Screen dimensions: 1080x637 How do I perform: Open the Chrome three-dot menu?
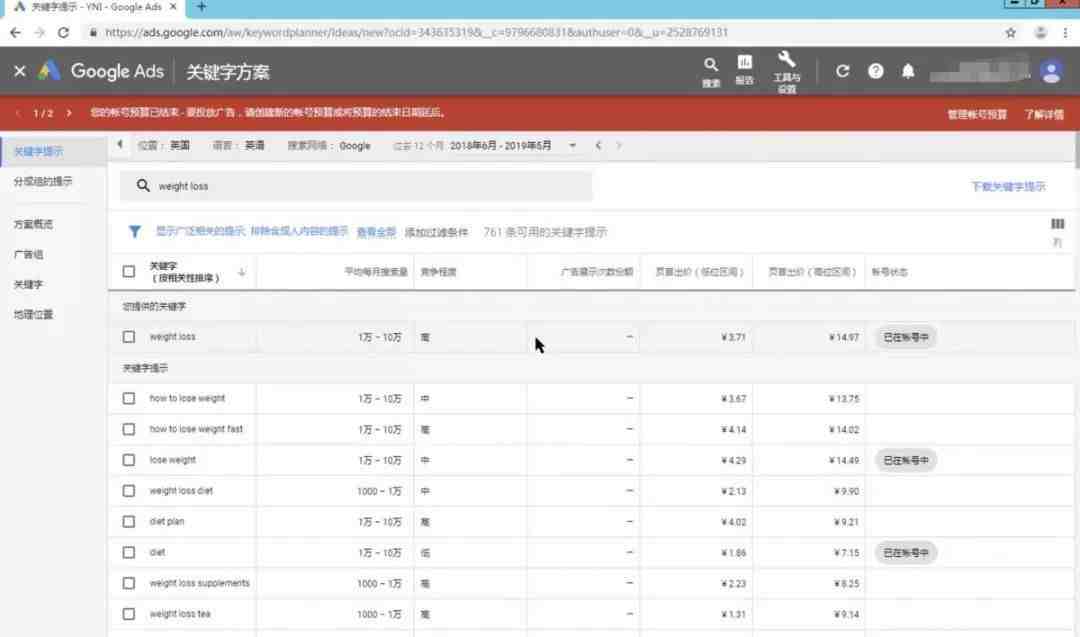point(1066,32)
